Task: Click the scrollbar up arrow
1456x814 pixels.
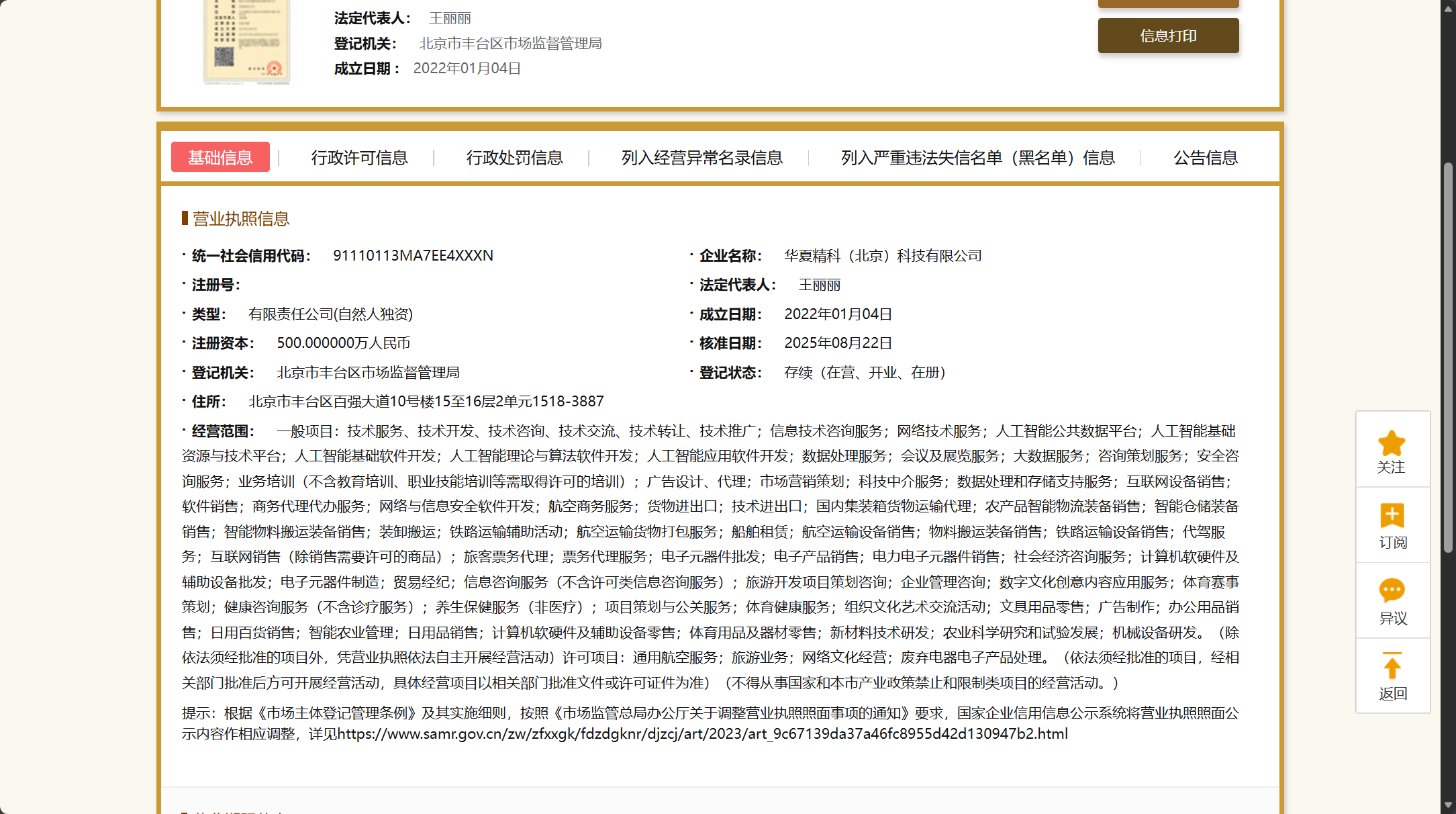Action: coord(1448,8)
